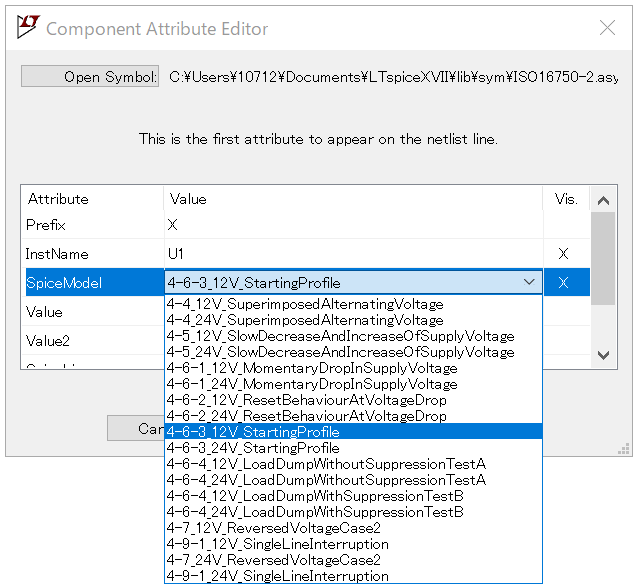Click the attribute table scrollbar thumb
The image size is (637, 586).
(x=603, y=258)
